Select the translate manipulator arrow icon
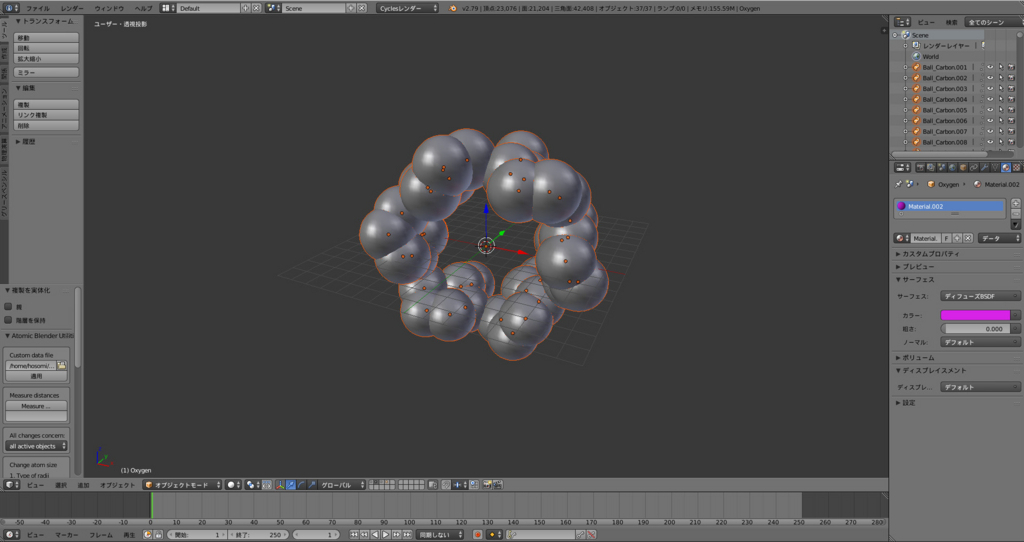 point(291,485)
